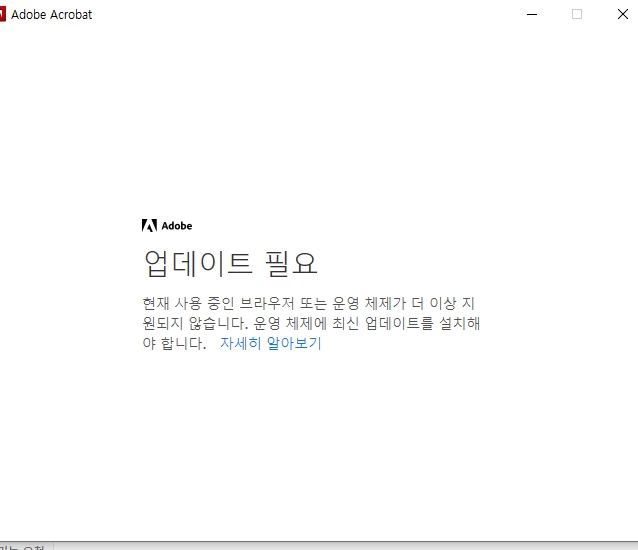
Task: Open the 자세히 알아보기 link
Action: 271,343
